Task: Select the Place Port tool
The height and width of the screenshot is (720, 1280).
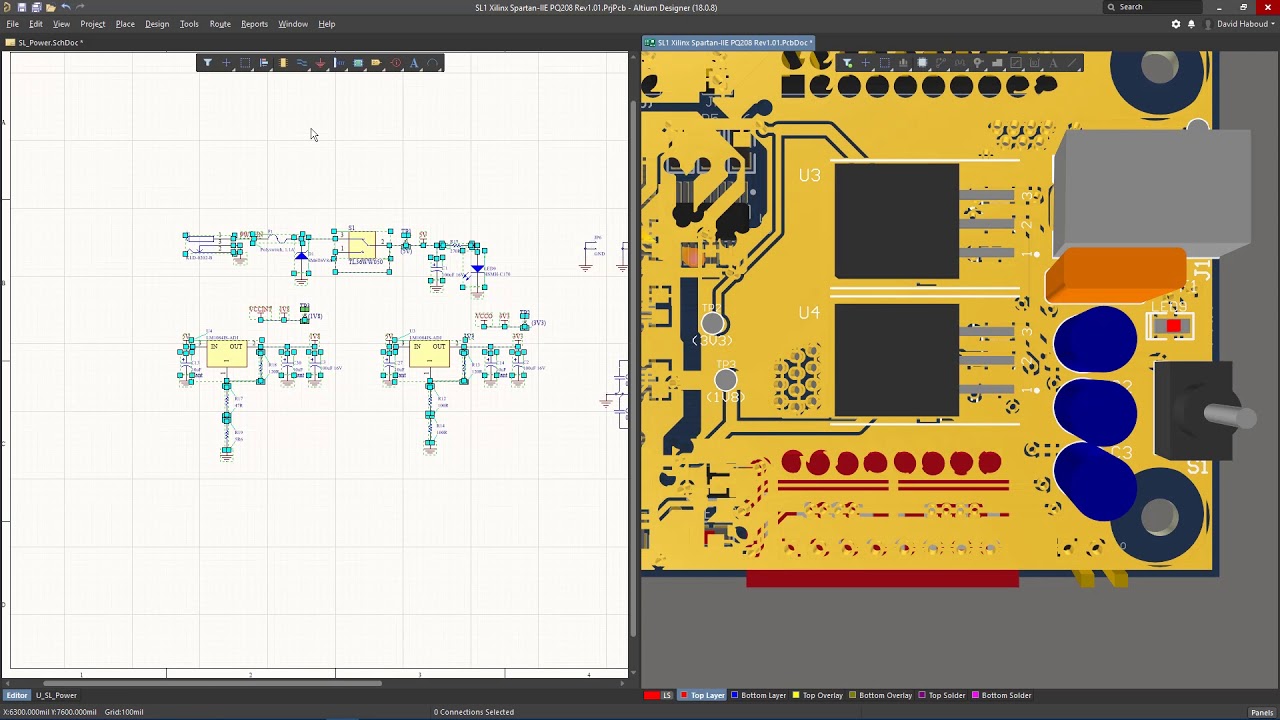Action: [x=376, y=63]
